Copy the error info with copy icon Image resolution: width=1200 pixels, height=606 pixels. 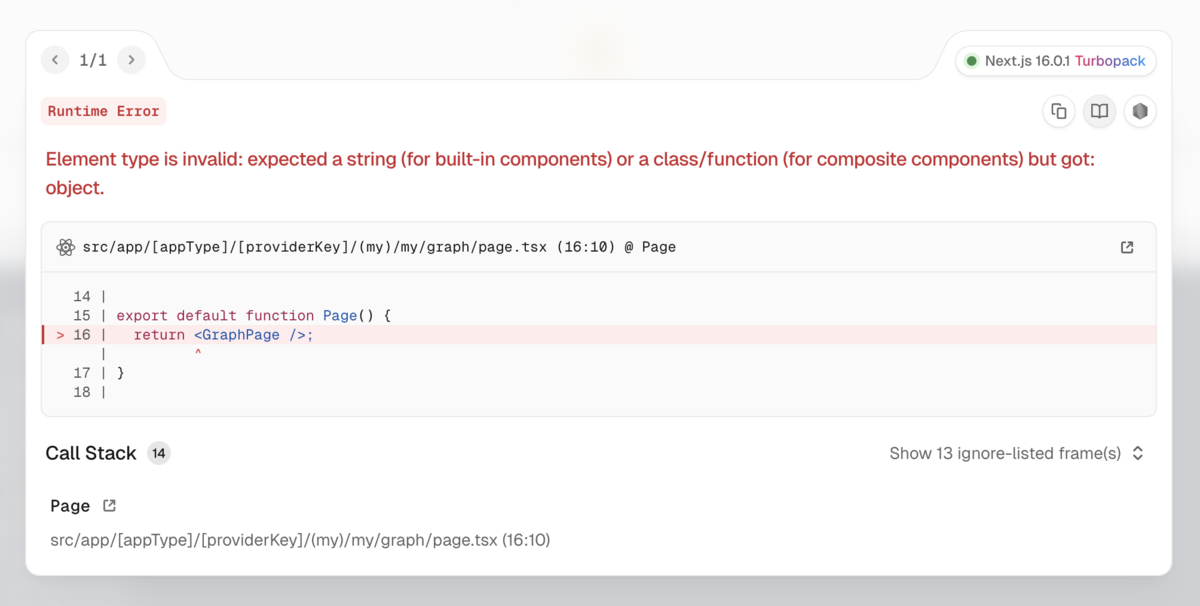tap(1059, 111)
